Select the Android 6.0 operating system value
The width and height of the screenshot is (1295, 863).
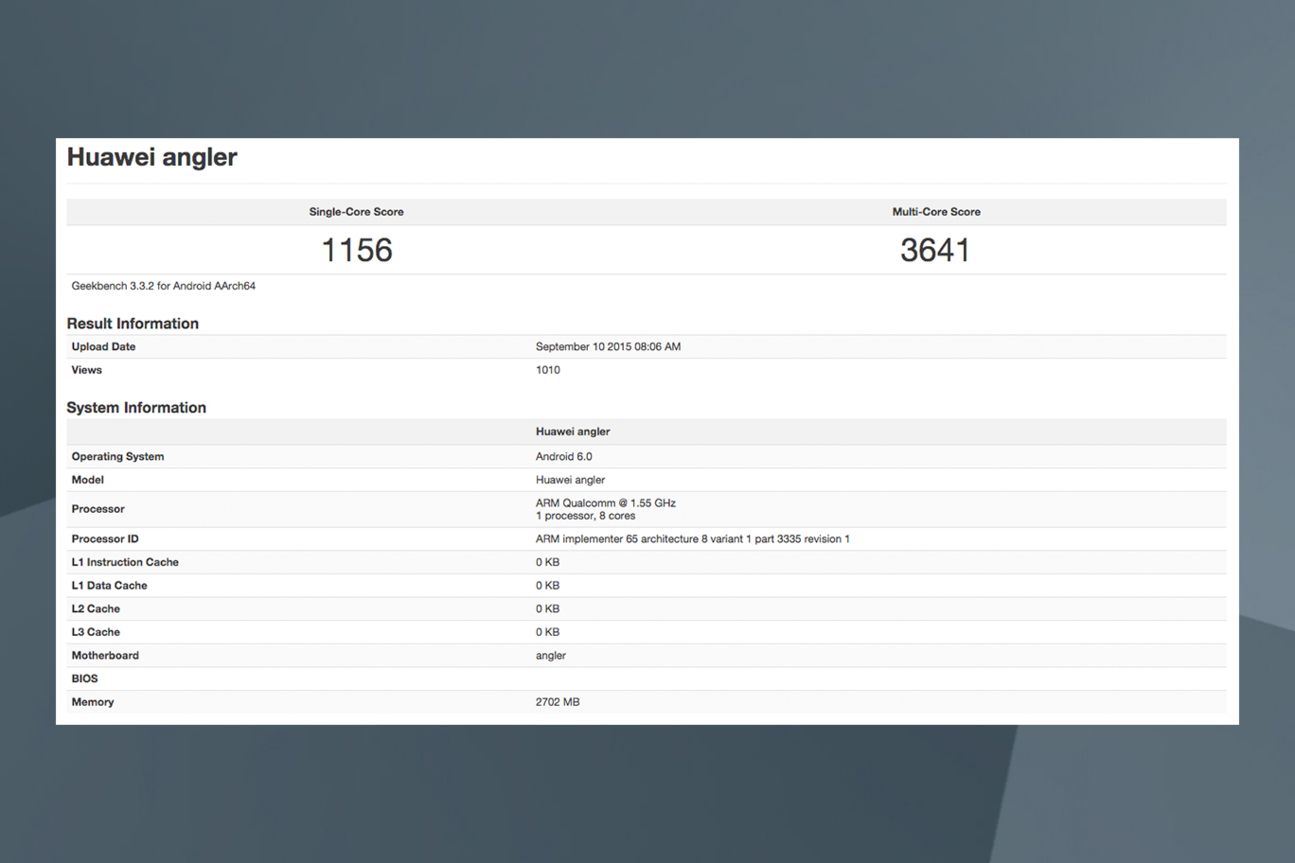tap(564, 457)
